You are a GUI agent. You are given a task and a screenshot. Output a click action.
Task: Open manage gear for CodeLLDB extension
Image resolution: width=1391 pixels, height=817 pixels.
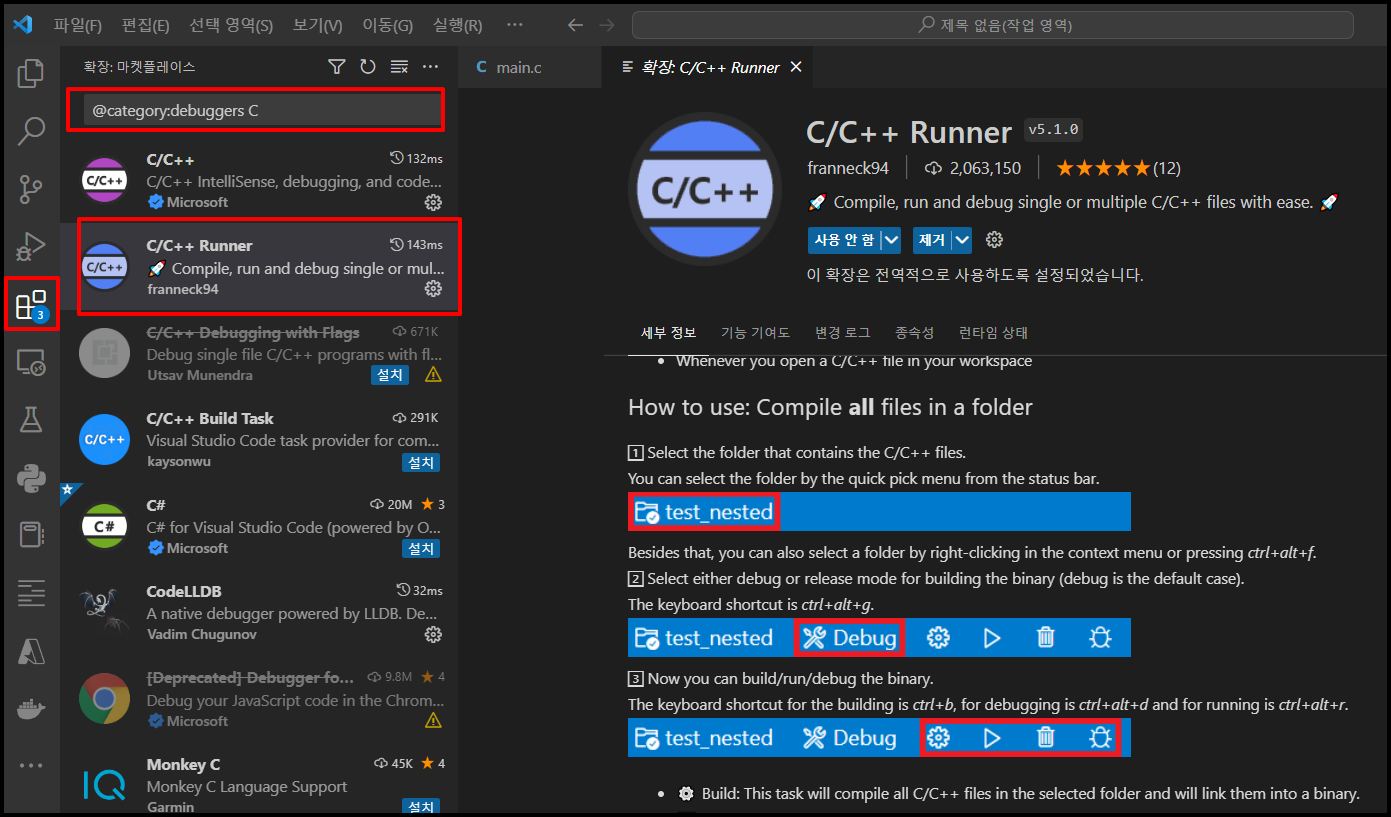(433, 634)
